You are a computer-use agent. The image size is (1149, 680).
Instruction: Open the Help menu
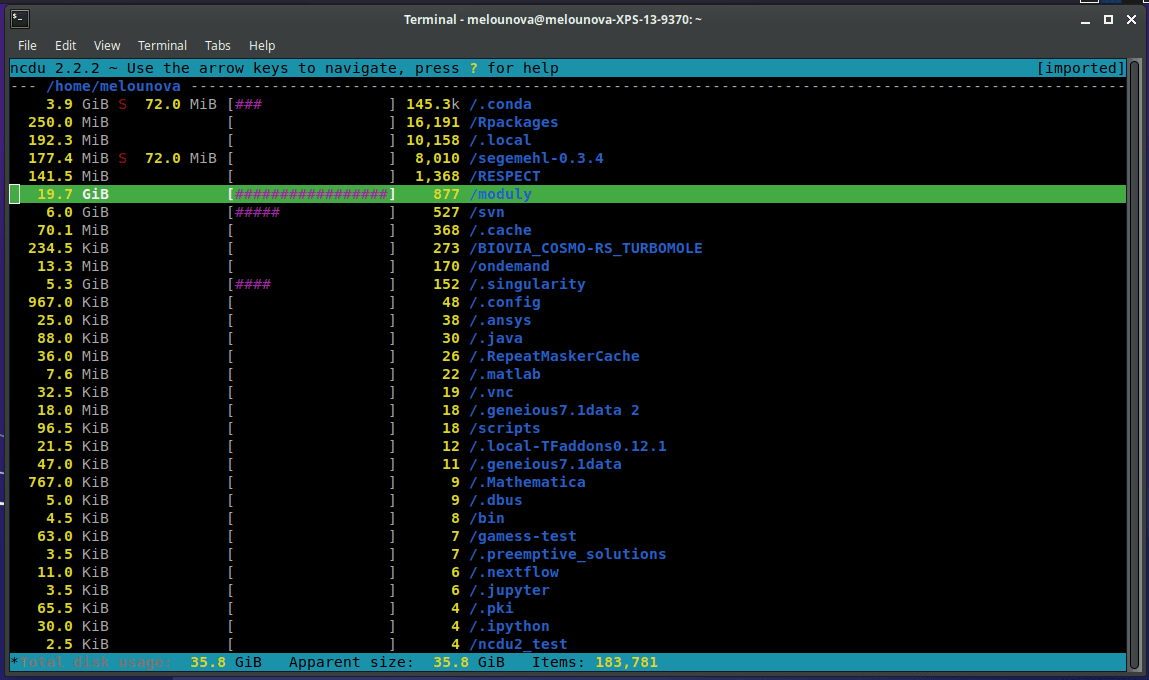(262, 45)
